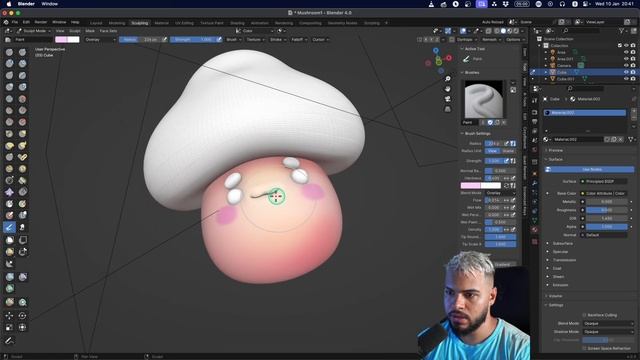Viewport: 640px width, 360px height.
Task: Open the Material properties tab icon
Action: 535,230
